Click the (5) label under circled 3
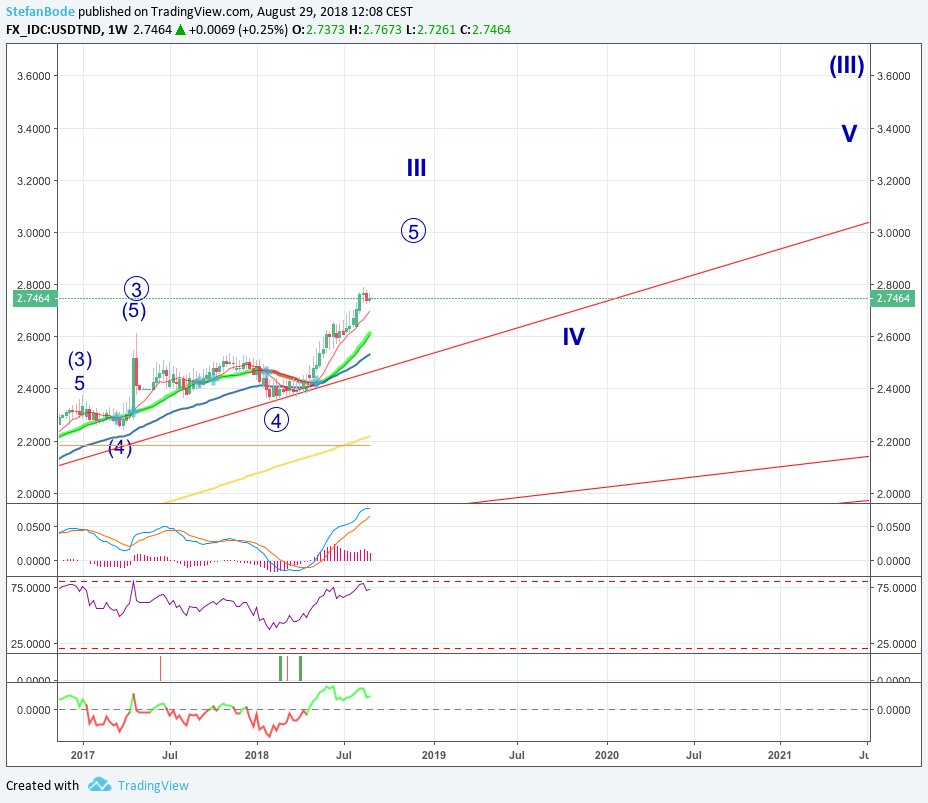Screen dimensions: 928x803 tap(134, 311)
